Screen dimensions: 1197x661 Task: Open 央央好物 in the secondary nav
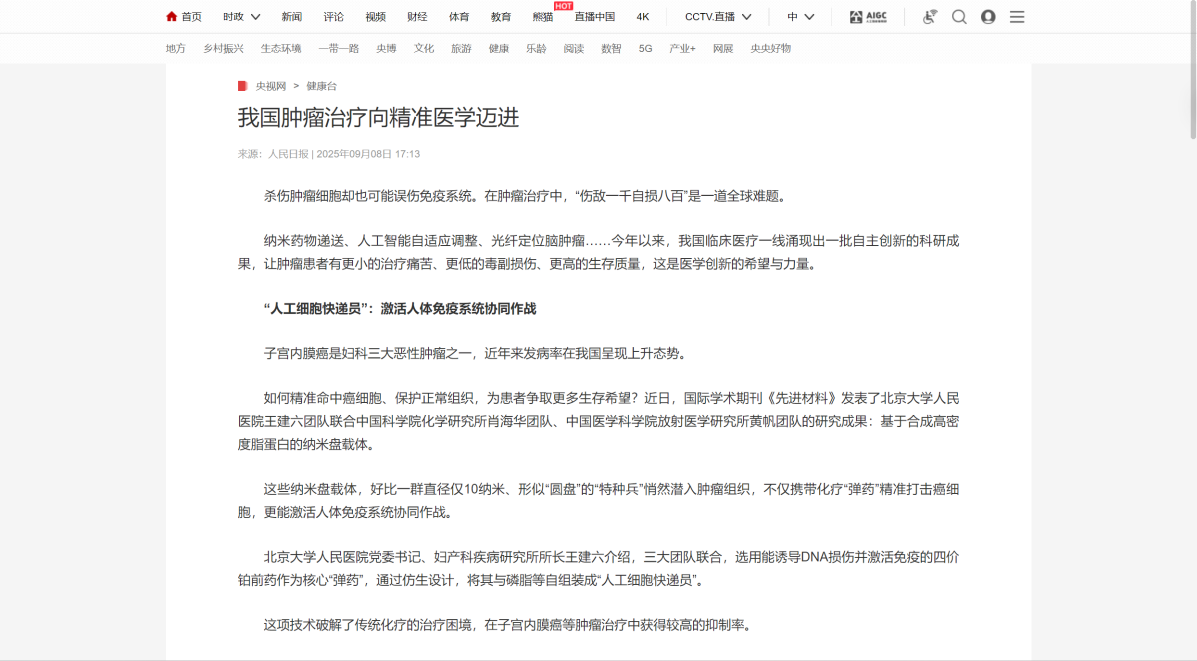(x=770, y=48)
